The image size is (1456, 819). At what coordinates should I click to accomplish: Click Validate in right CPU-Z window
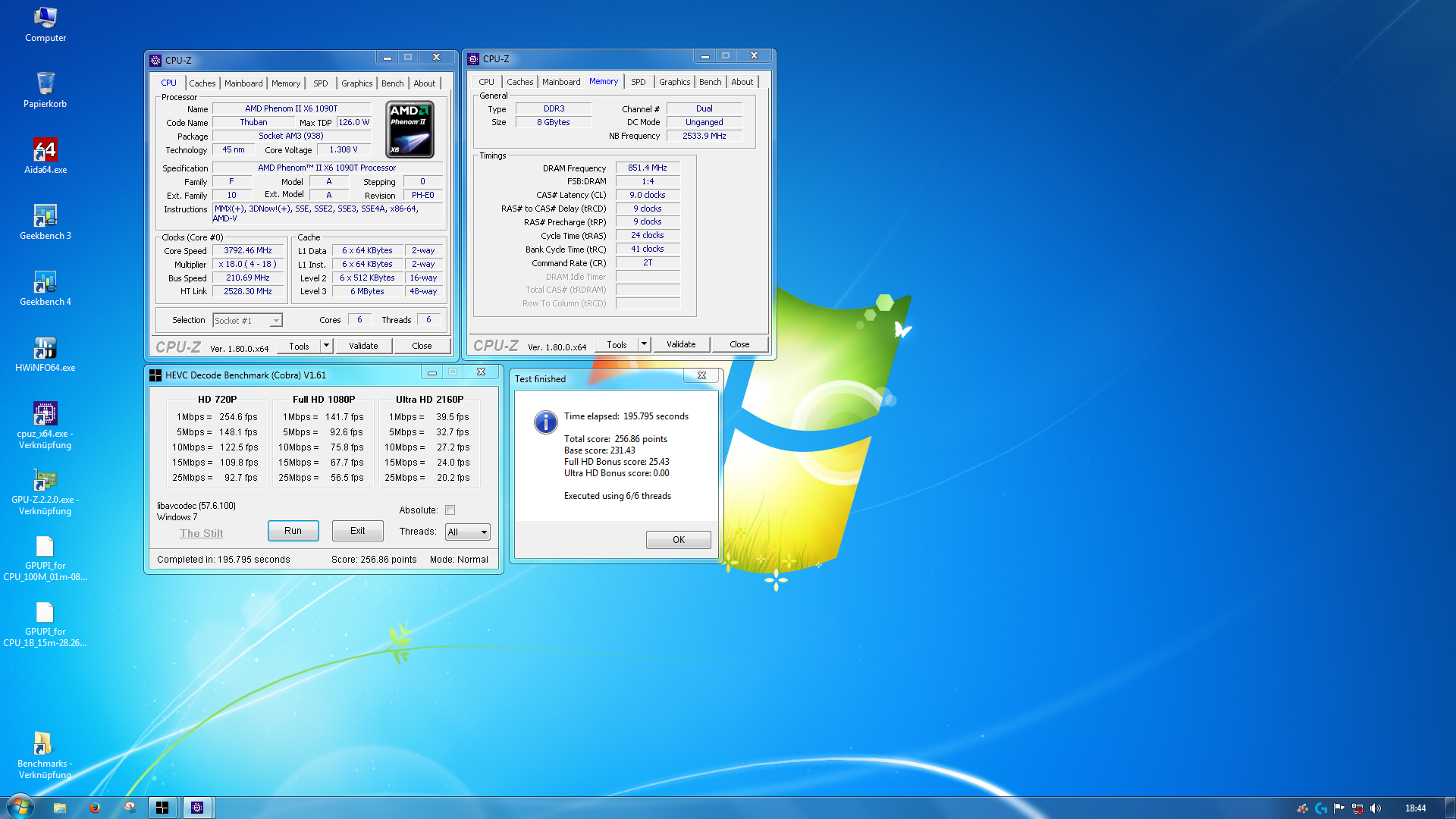(681, 344)
